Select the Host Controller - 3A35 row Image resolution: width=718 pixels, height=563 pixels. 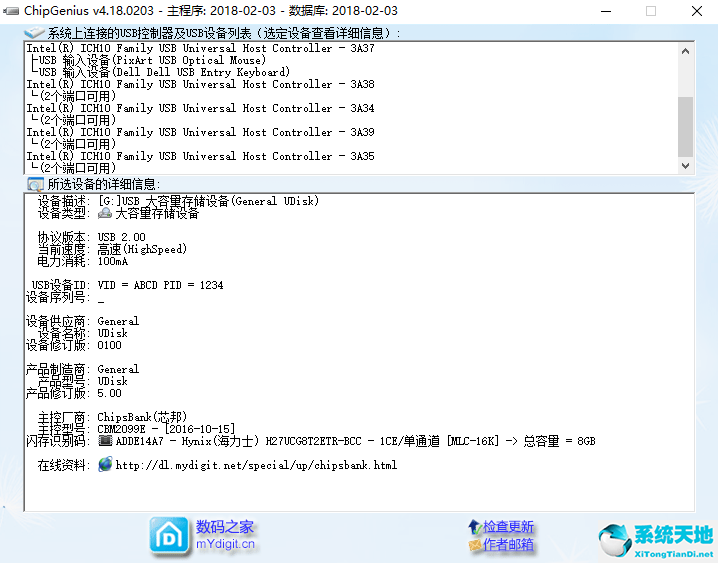coord(200,156)
